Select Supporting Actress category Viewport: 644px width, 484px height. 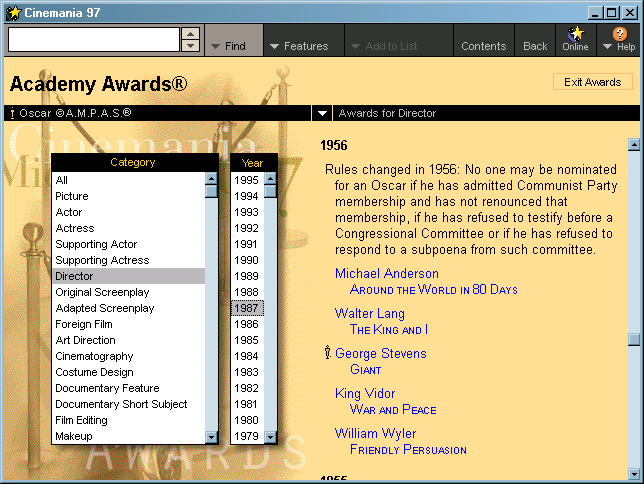pyautogui.click(x=129, y=260)
